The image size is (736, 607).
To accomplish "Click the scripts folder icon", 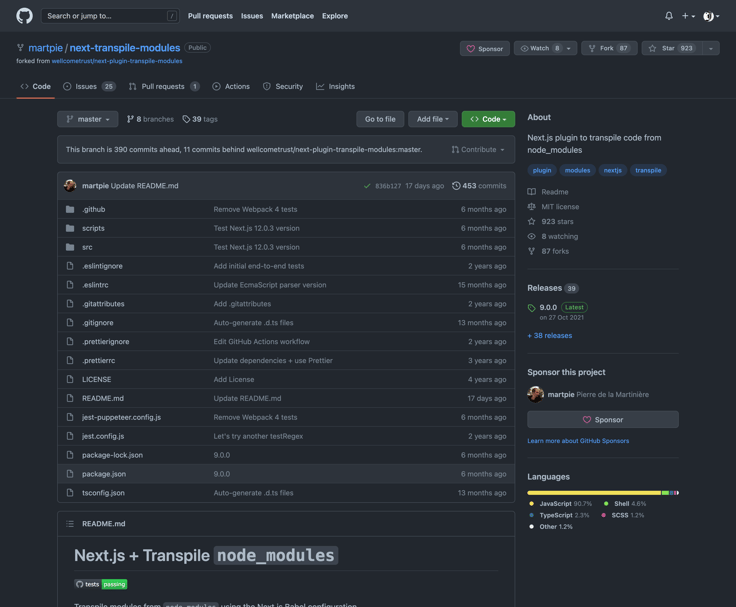I will pos(70,228).
